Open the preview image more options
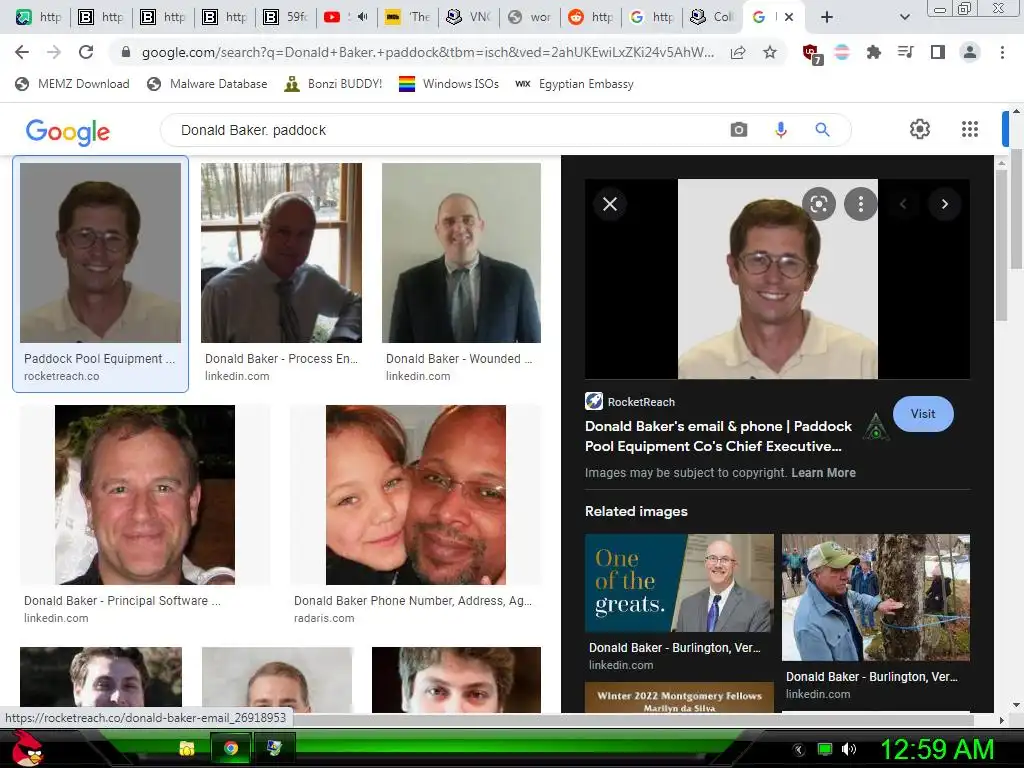This screenshot has width=1024, height=768. [x=861, y=204]
